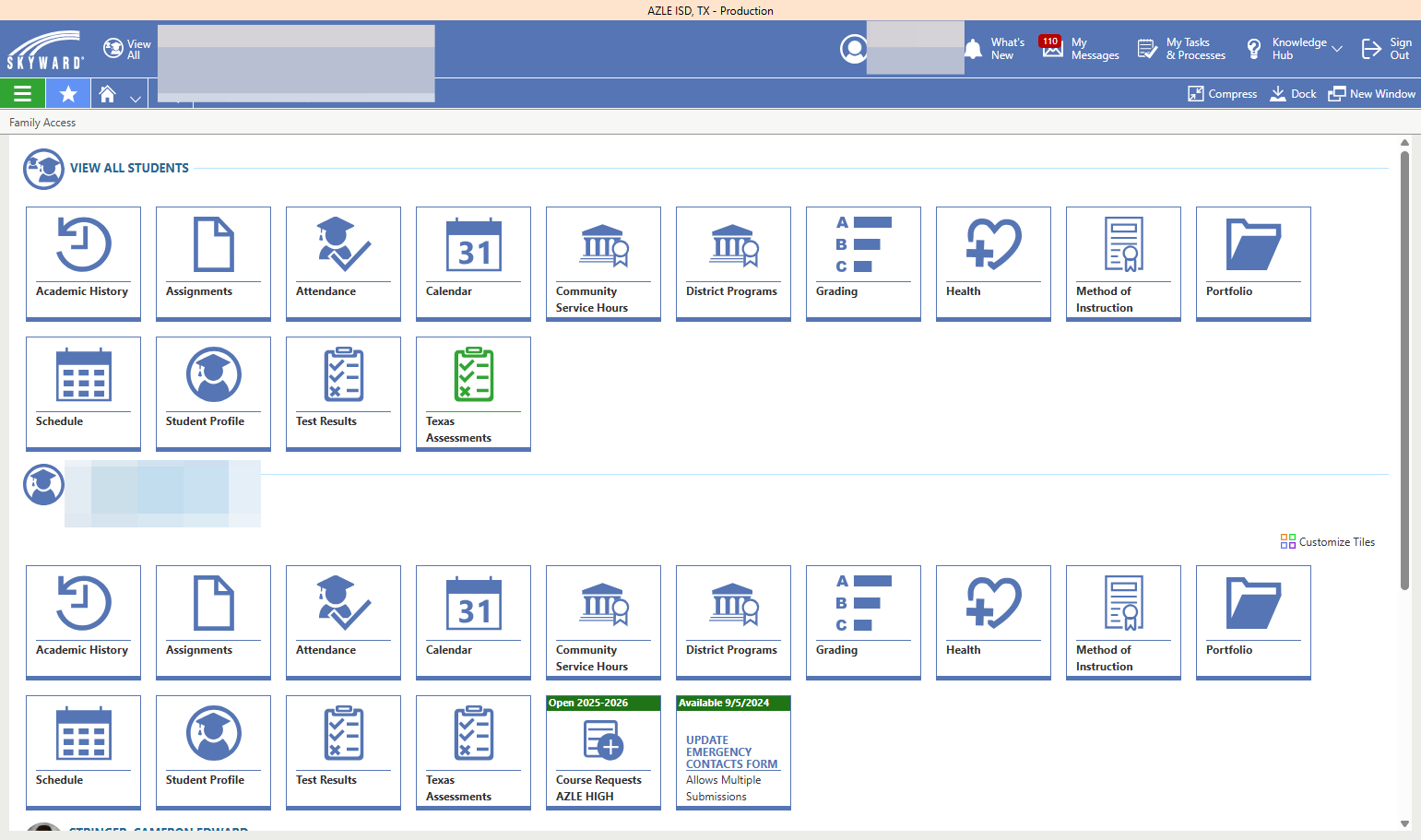Open District Programs tile under View All Students

733,264
